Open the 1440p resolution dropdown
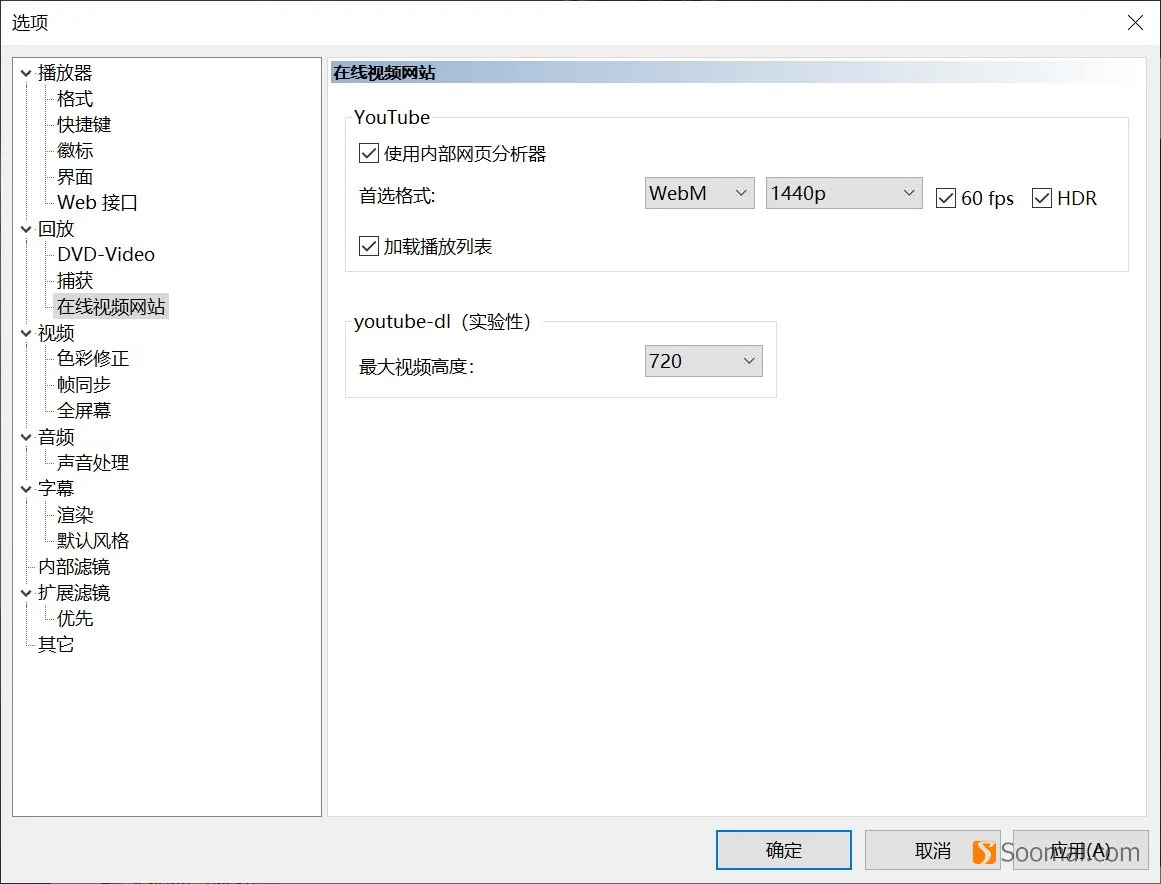Image resolution: width=1161 pixels, height=884 pixels. 843,193
